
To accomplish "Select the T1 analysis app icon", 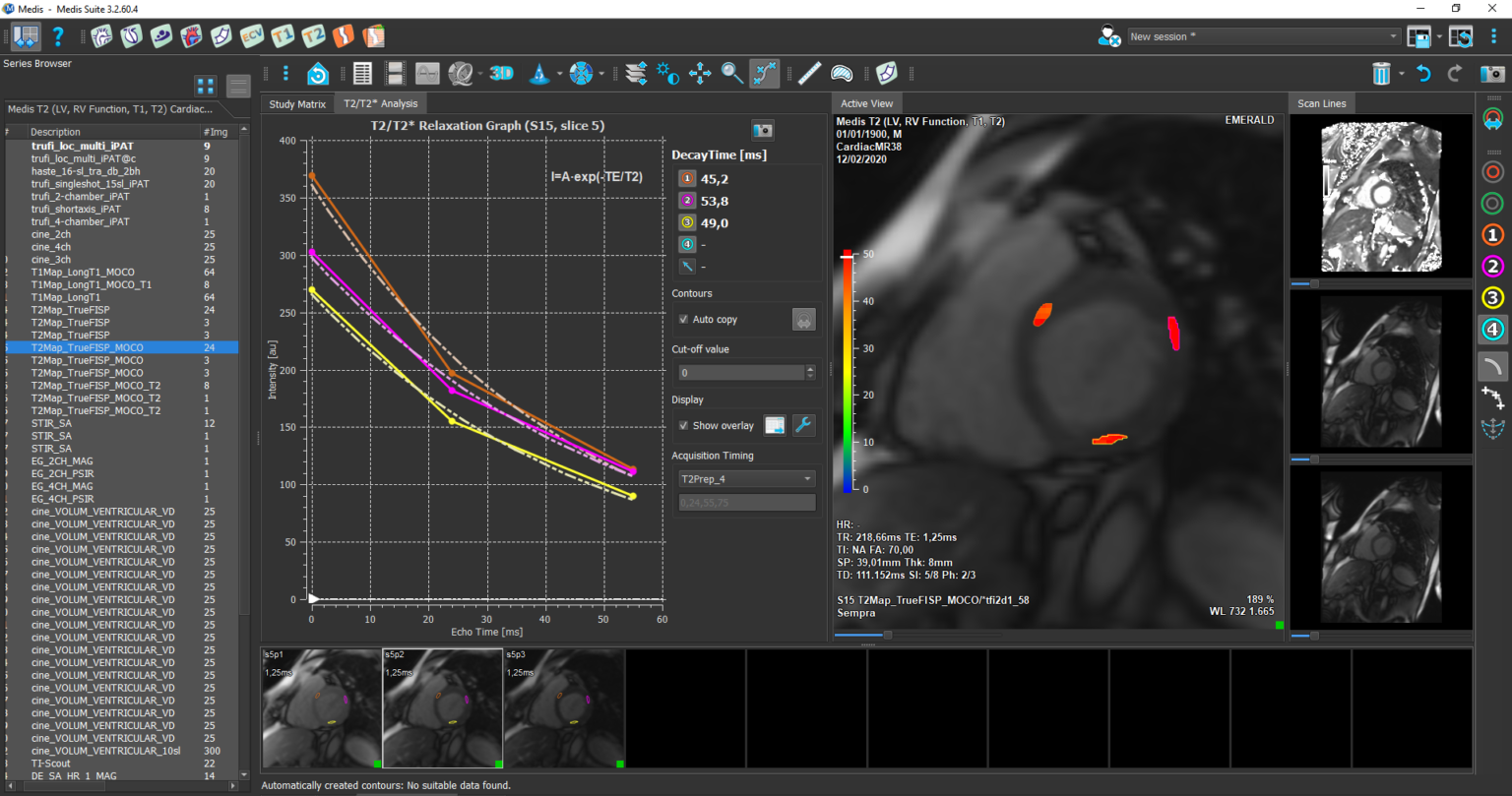I will click(283, 35).
